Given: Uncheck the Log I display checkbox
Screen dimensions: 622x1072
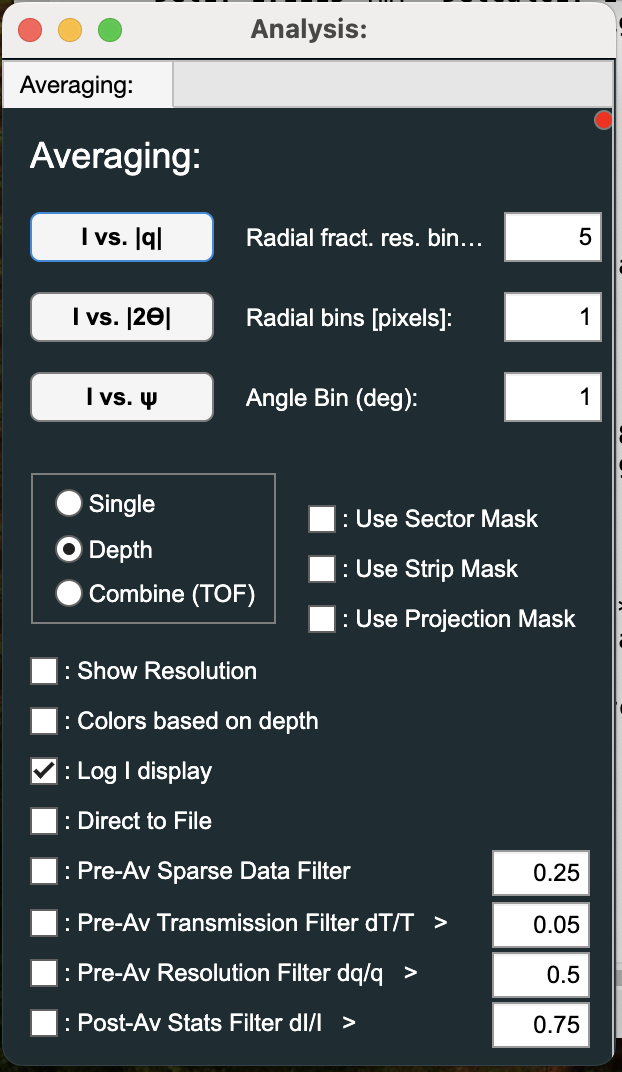Looking at the screenshot, I should [x=44, y=771].
